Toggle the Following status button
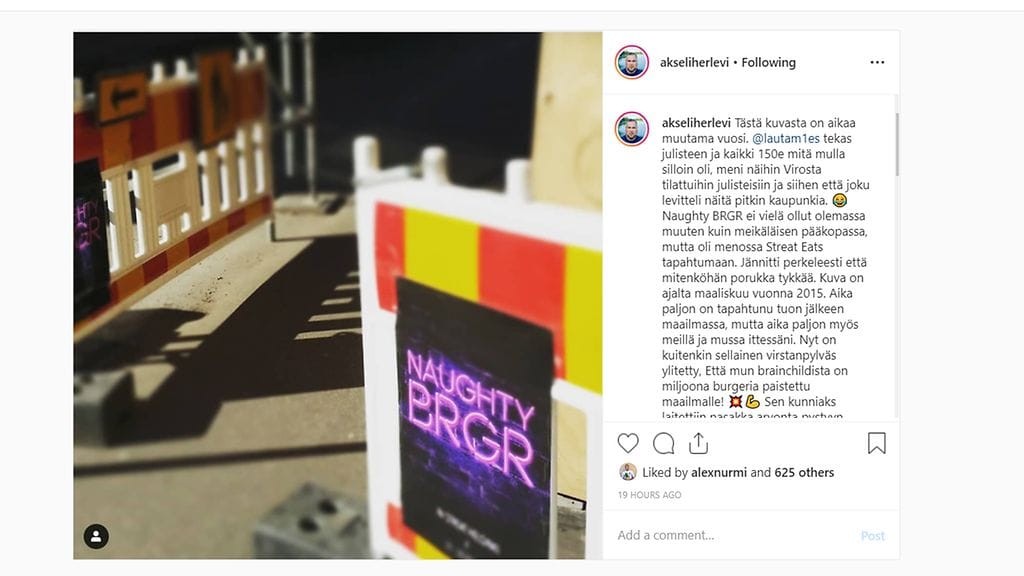This screenshot has height=576, width=1024. coord(768,63)
